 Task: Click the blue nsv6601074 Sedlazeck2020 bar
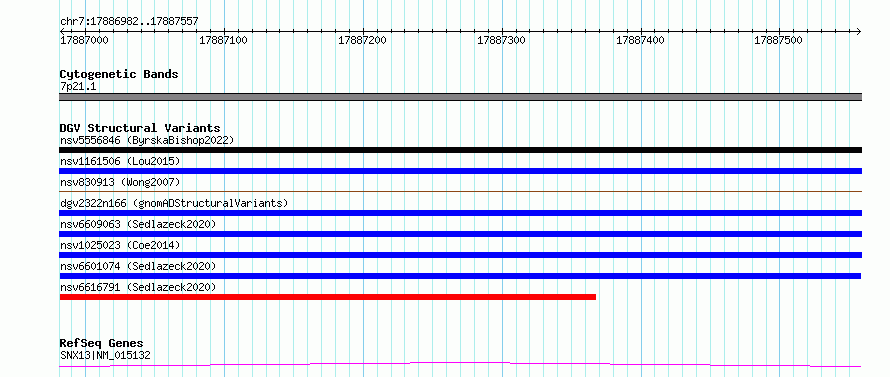coord(460,276)
